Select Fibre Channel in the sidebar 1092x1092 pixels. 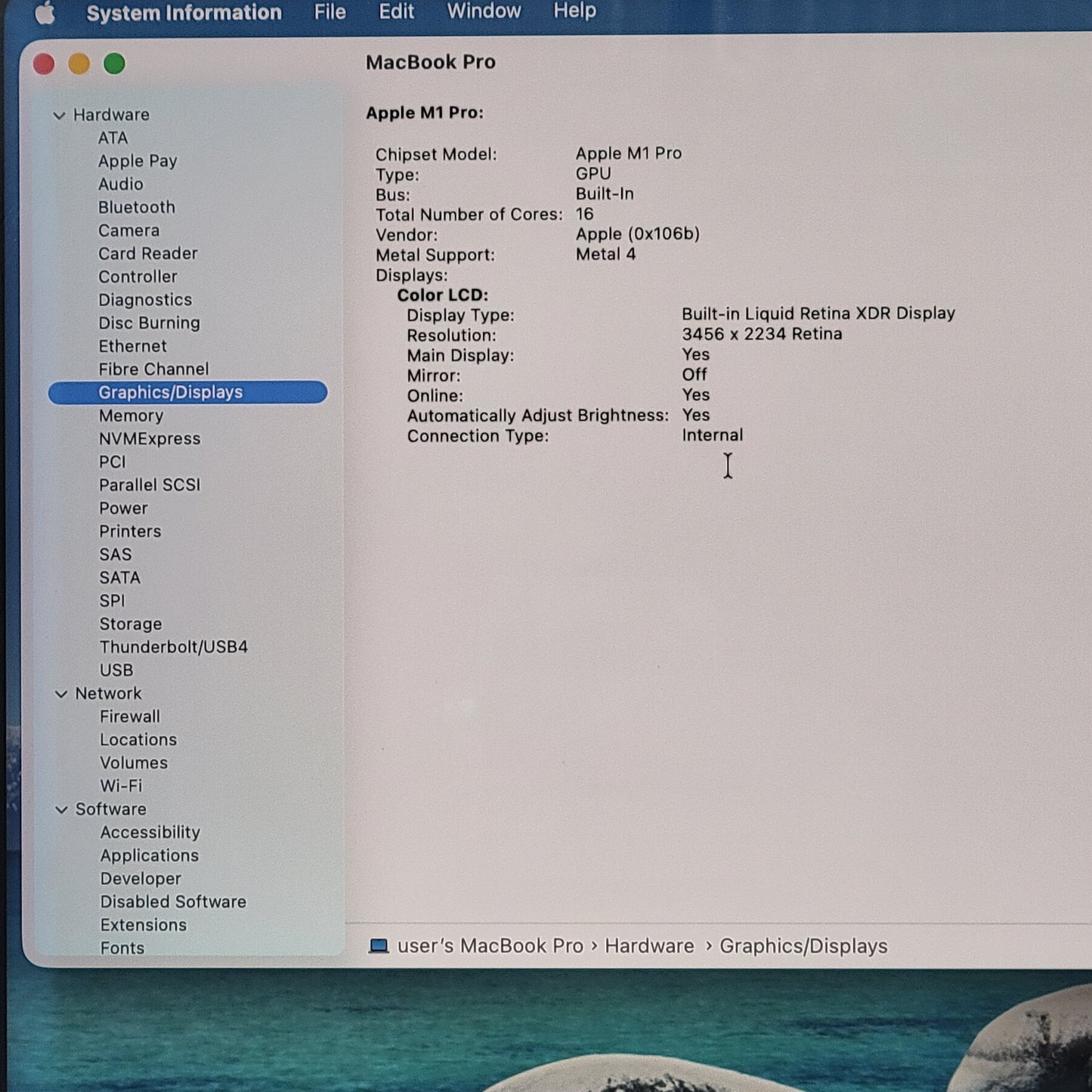[153, 370]
